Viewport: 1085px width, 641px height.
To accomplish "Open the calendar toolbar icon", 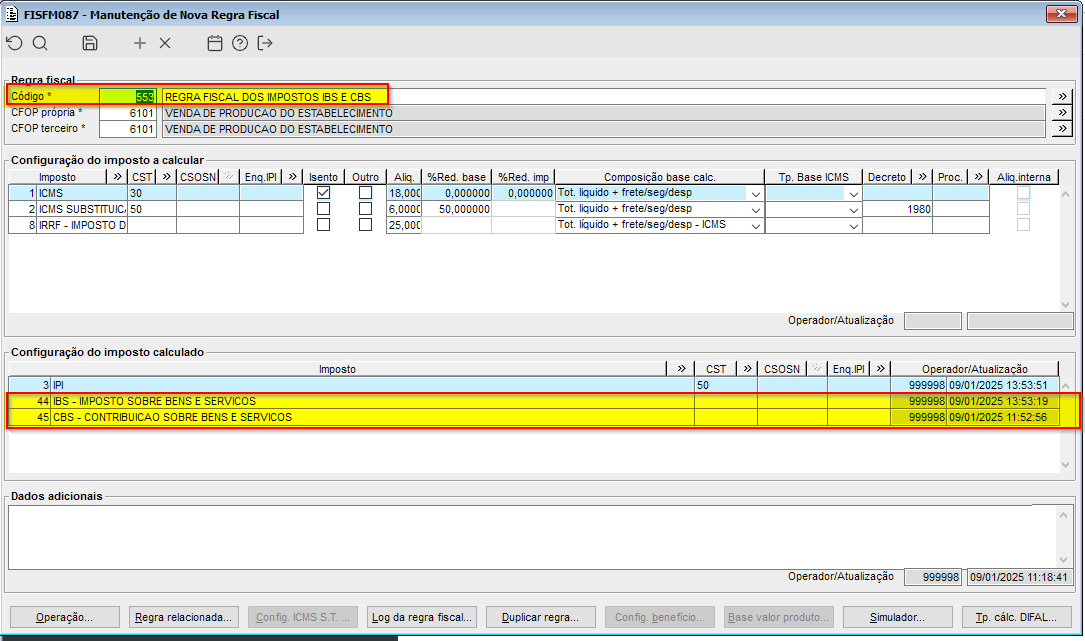I will (x=215, y=43).
